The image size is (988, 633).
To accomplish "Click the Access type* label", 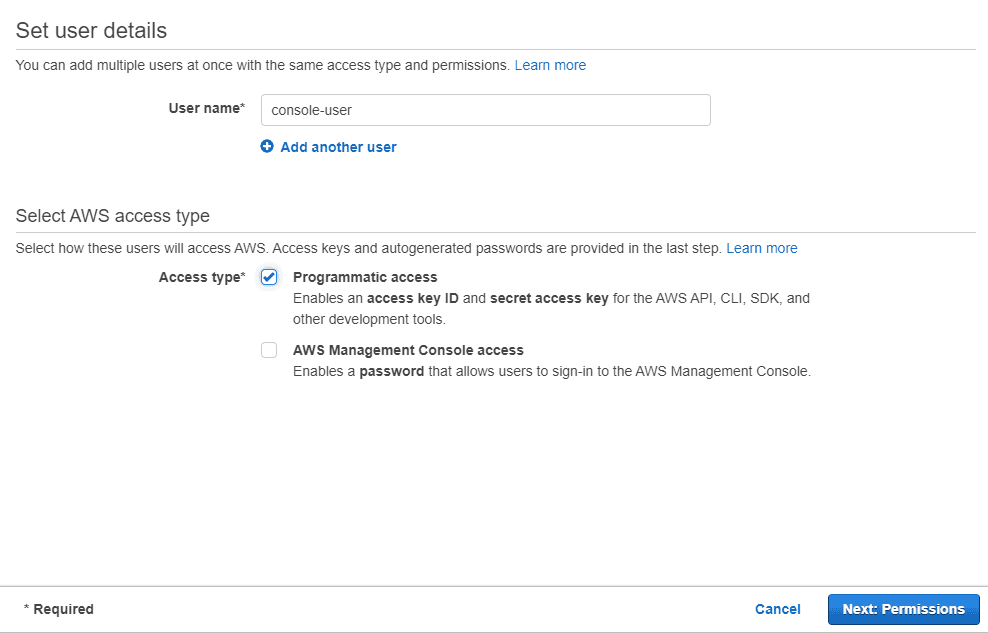I will click(x=202, y=277).
